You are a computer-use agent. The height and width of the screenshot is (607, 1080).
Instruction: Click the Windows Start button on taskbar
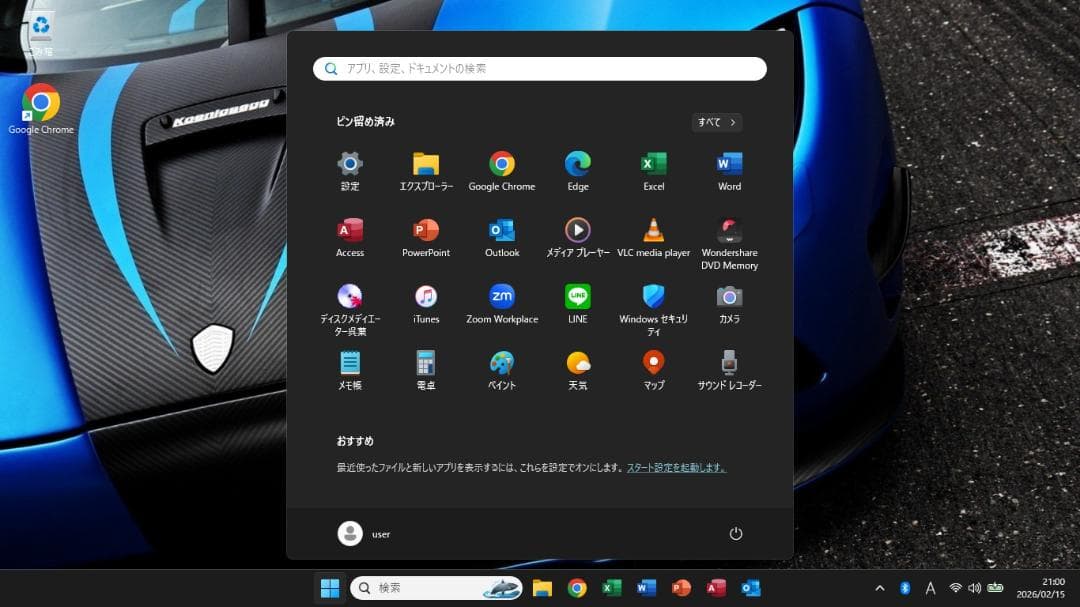pos(330,588)
